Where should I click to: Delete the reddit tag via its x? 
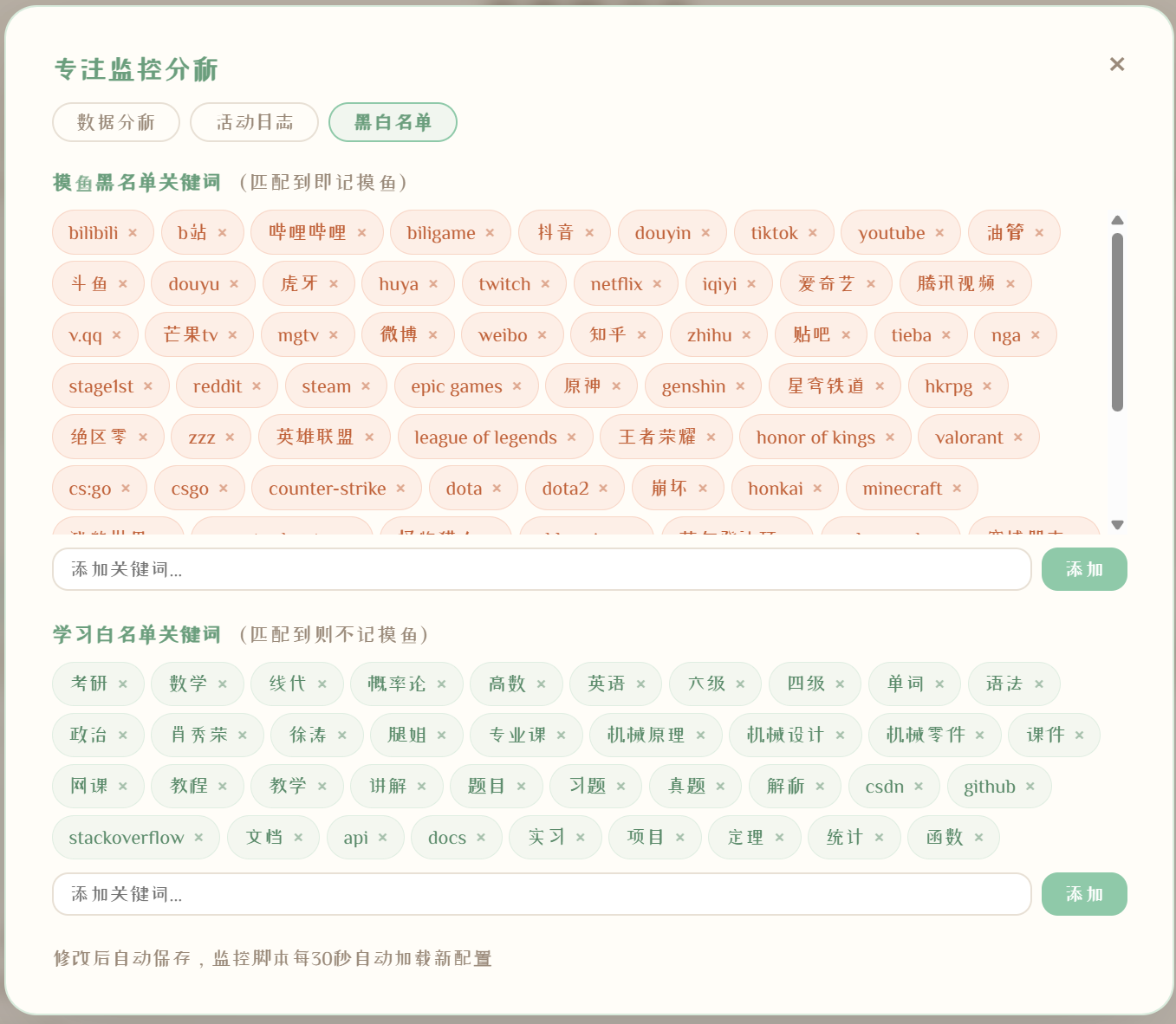click(x=257, y=386)
